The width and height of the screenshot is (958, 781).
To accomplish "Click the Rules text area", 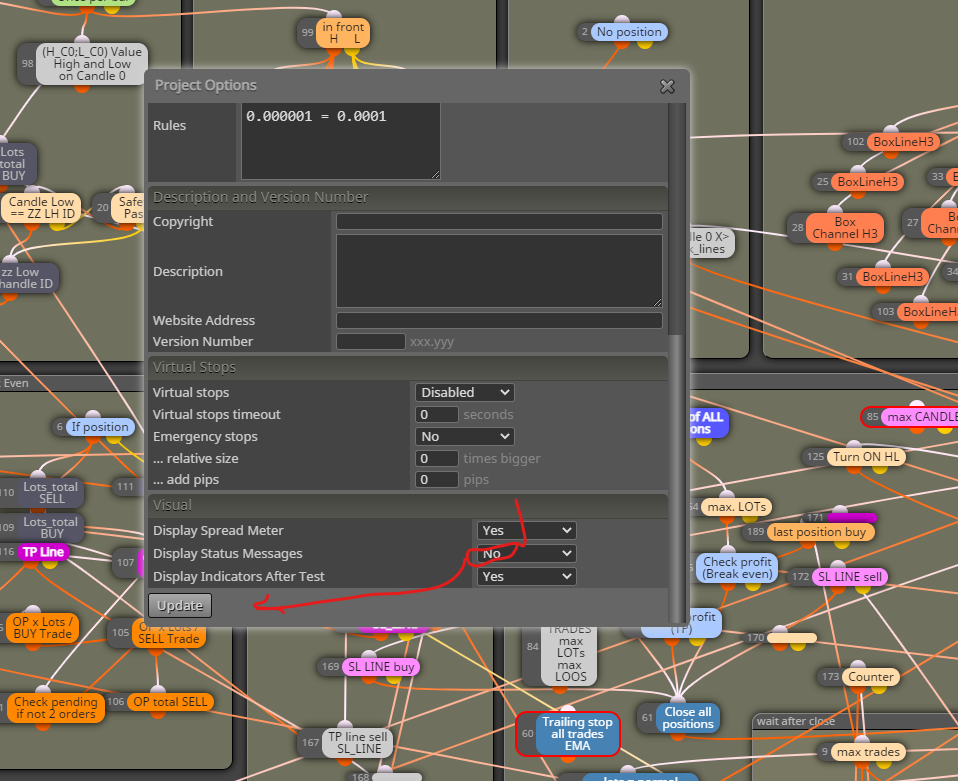I will tap(341, 141).
